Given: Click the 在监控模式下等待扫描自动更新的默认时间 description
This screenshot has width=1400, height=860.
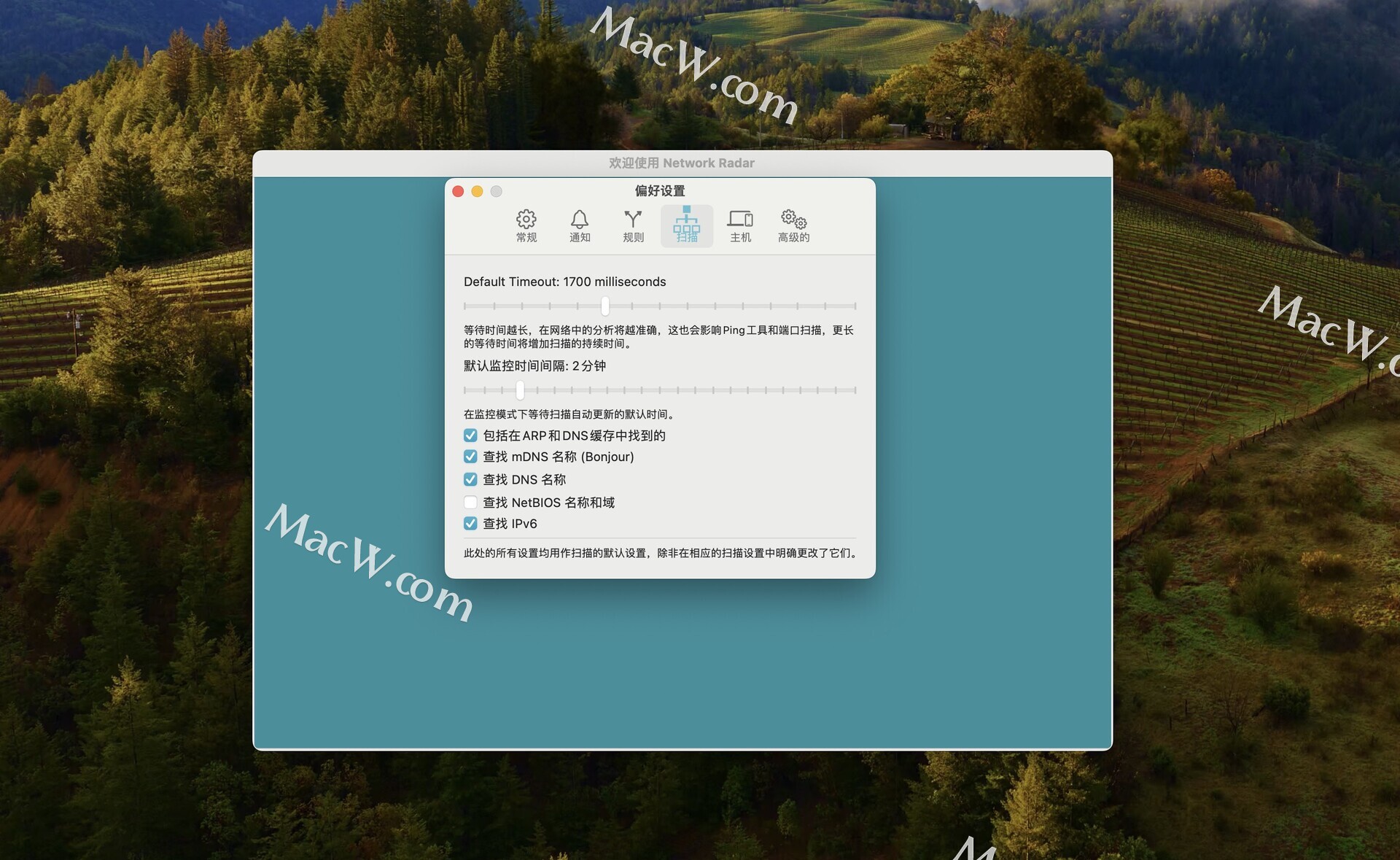Looking at the screenshot, I should click(x=570, y=414).
